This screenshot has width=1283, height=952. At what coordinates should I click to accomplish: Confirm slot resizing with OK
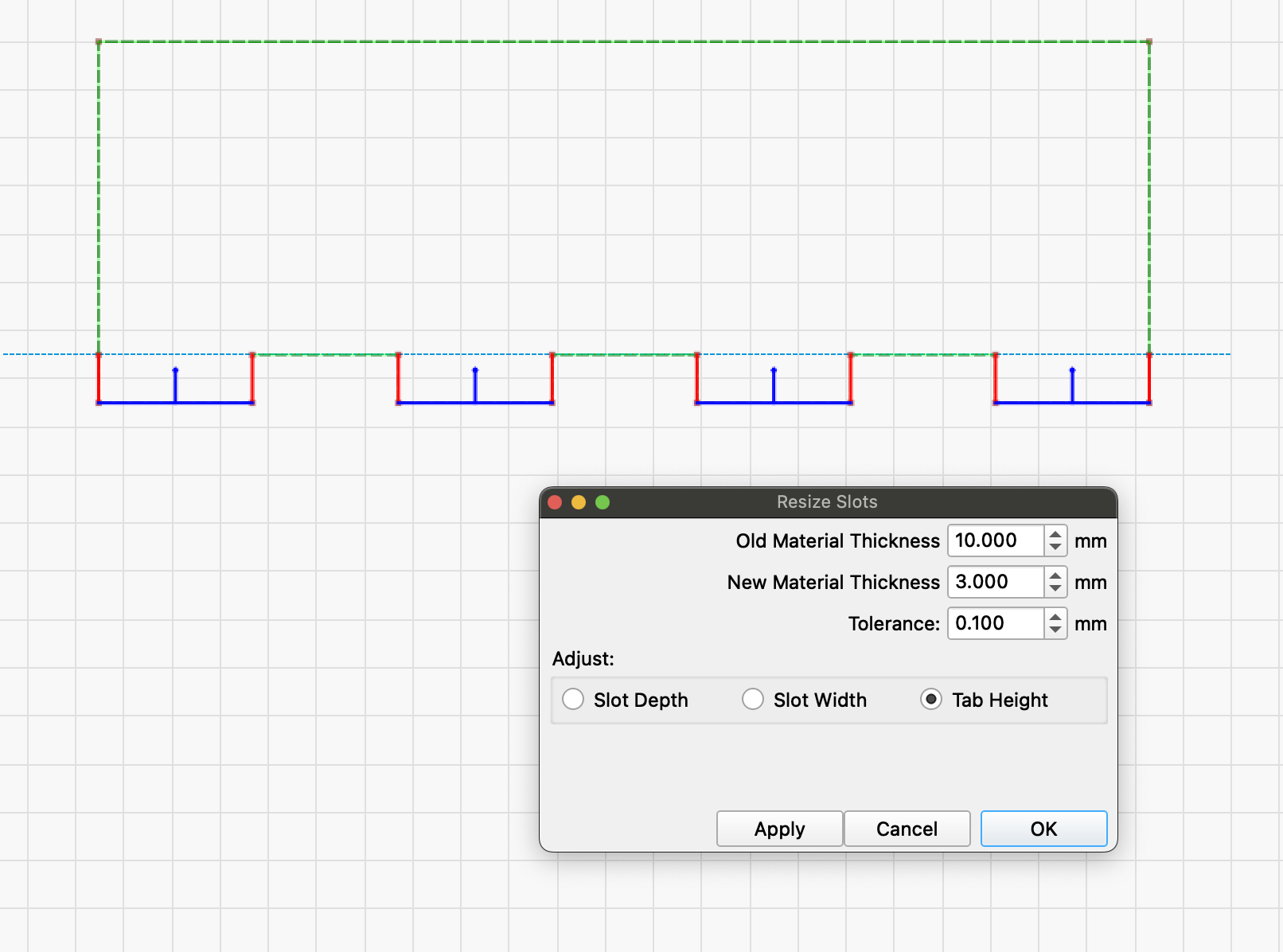(1043, 829)
